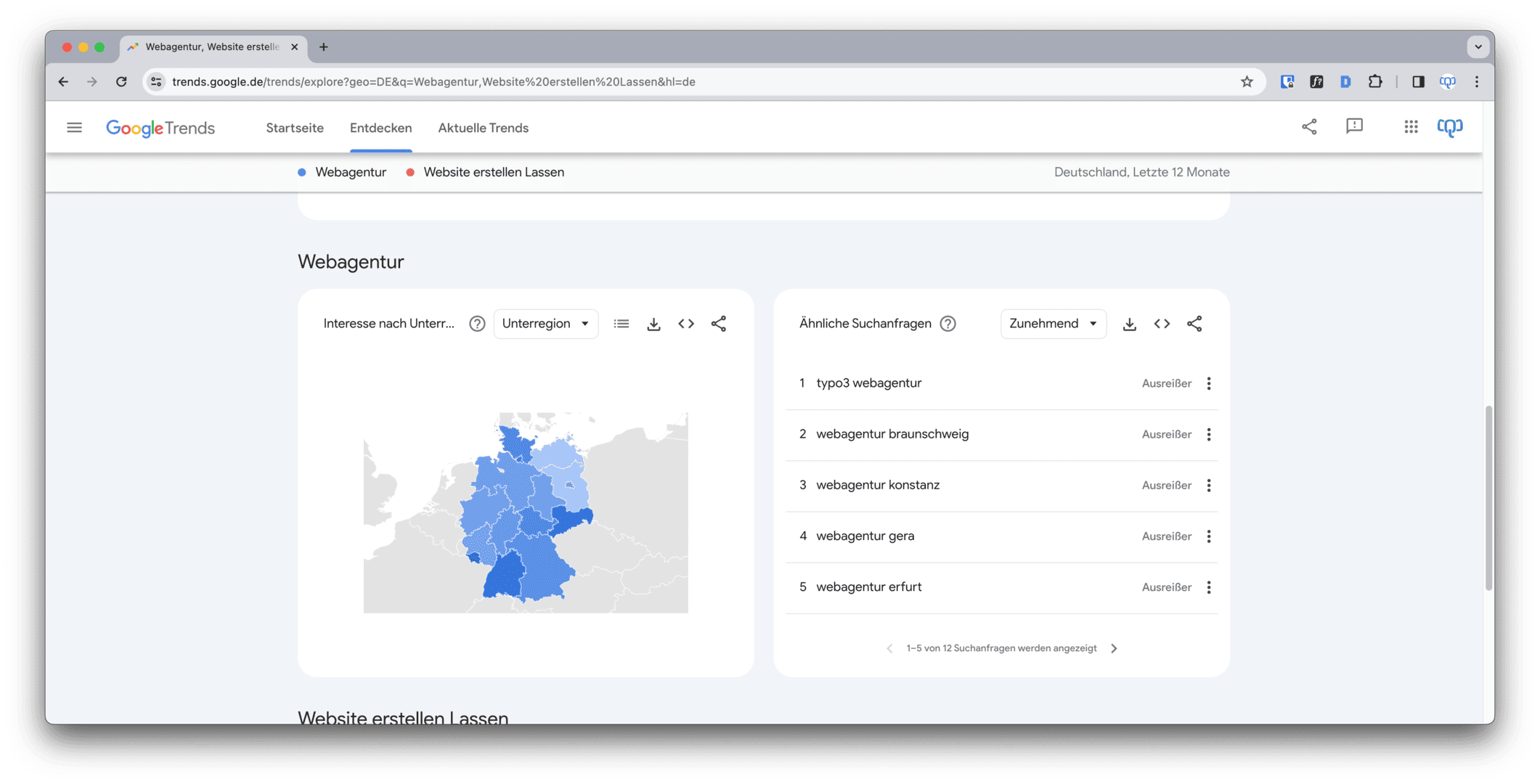Open more options for webagentur erfurt
This screenshot has height=784, width=1540.
1209,587
